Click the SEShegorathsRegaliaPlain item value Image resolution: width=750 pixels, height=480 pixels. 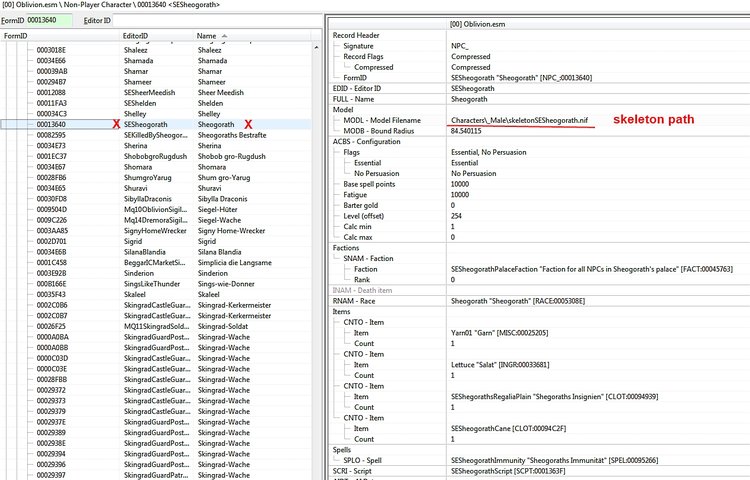[554, 397]
